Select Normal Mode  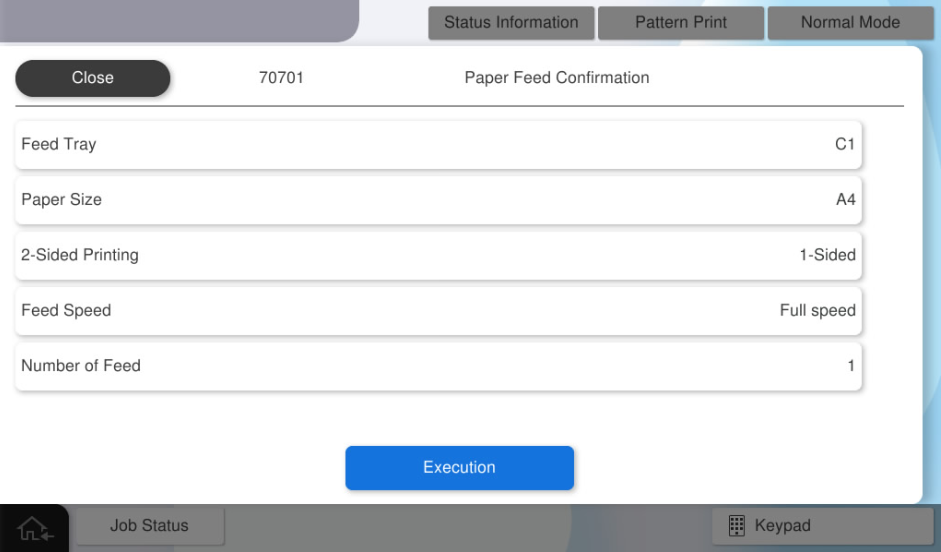point(850,23)
